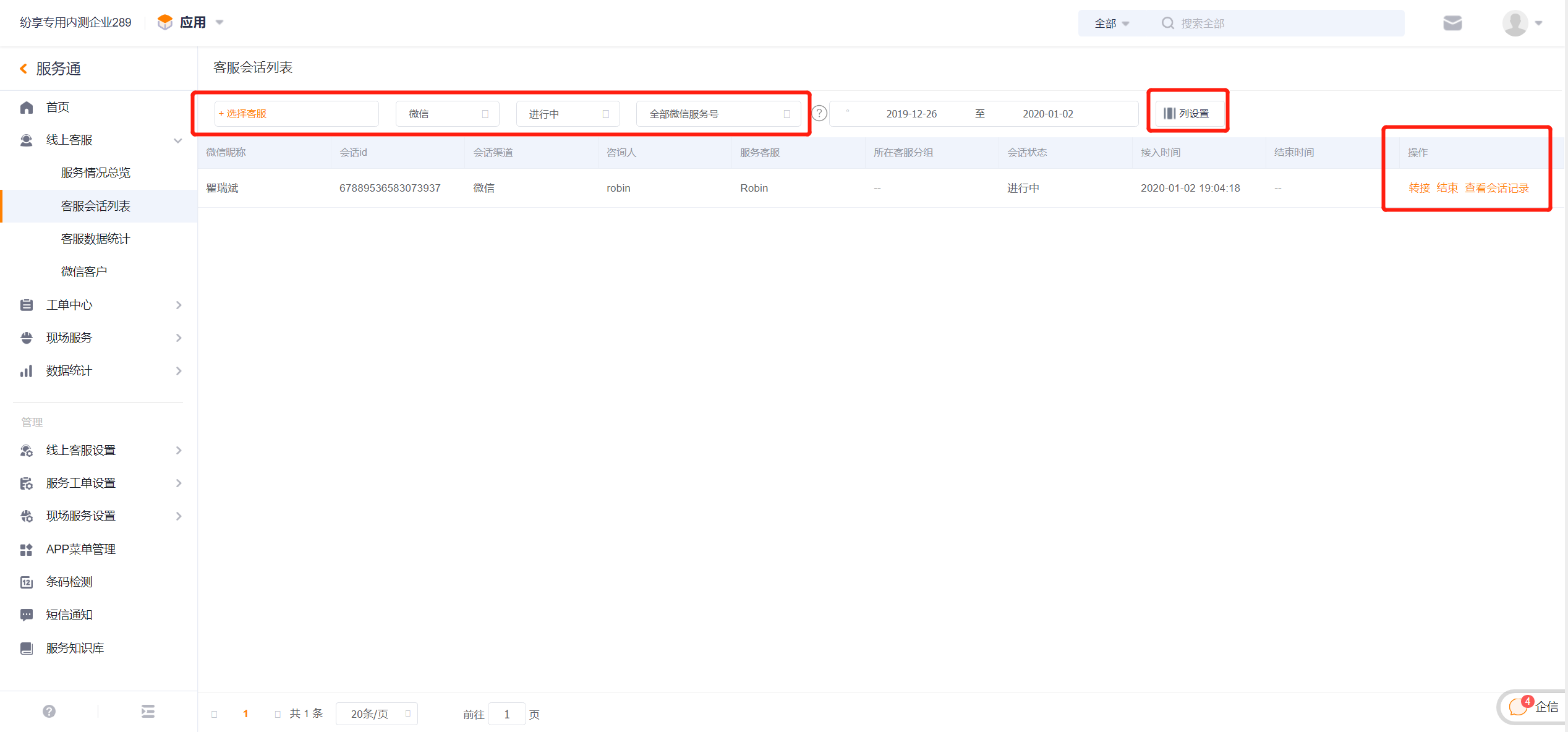Click the help question icon at sidebar bottom
Screen dimensions: 1568x732
(49, 712)
